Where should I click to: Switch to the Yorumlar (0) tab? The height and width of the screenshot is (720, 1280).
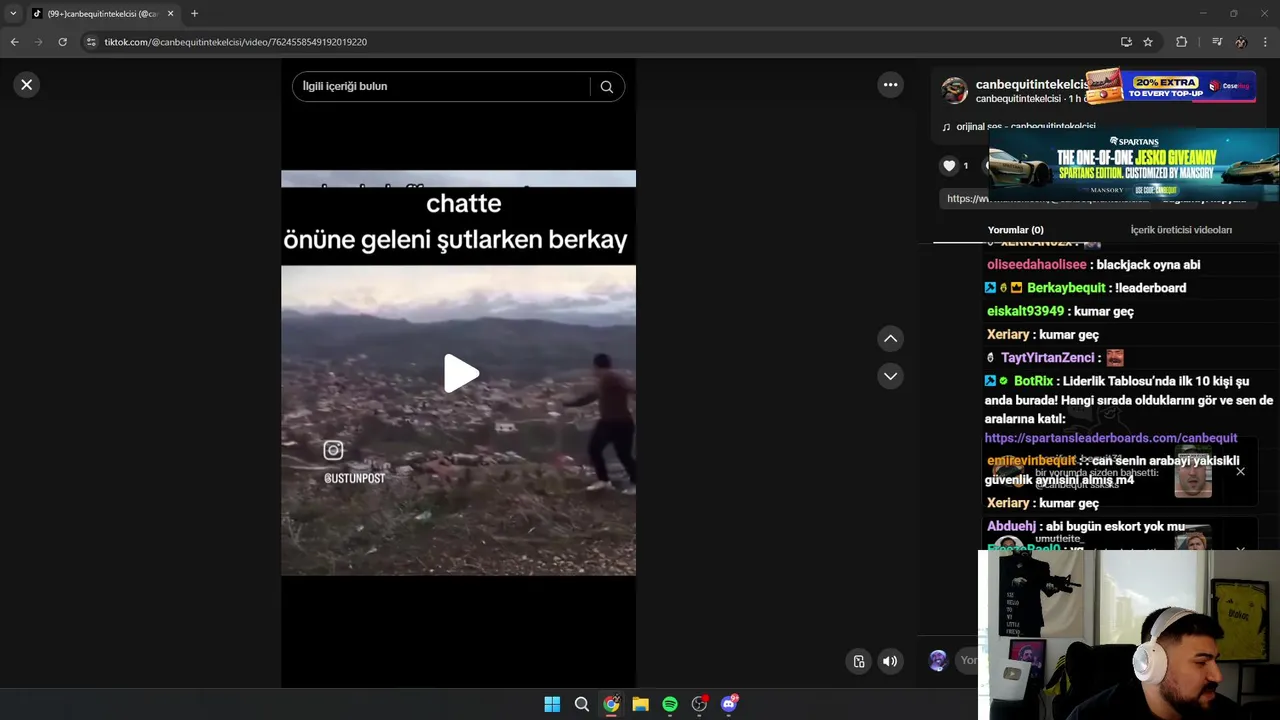click(1015, 230)
